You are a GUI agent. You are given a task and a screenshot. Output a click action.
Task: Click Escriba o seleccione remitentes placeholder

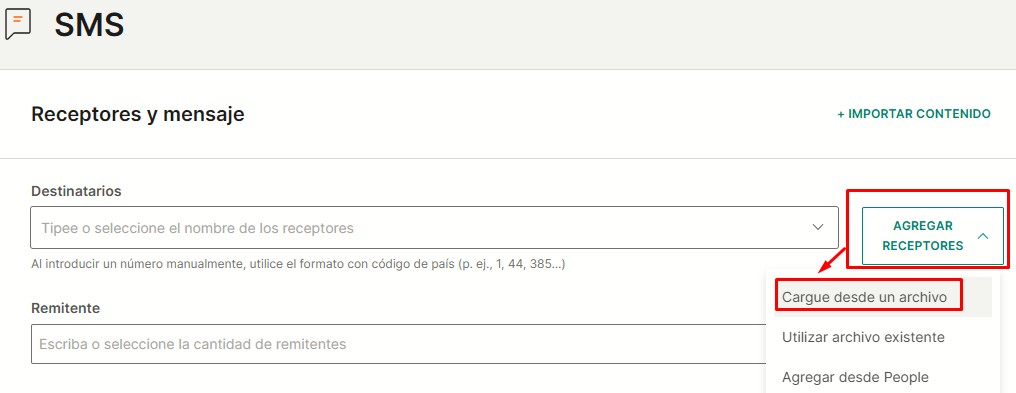point(192,344)
